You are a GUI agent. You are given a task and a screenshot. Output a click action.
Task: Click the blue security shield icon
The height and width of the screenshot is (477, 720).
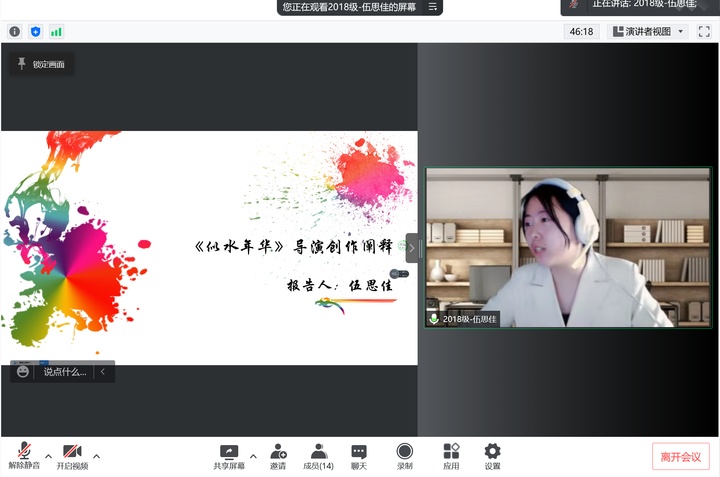coord(36,31)
